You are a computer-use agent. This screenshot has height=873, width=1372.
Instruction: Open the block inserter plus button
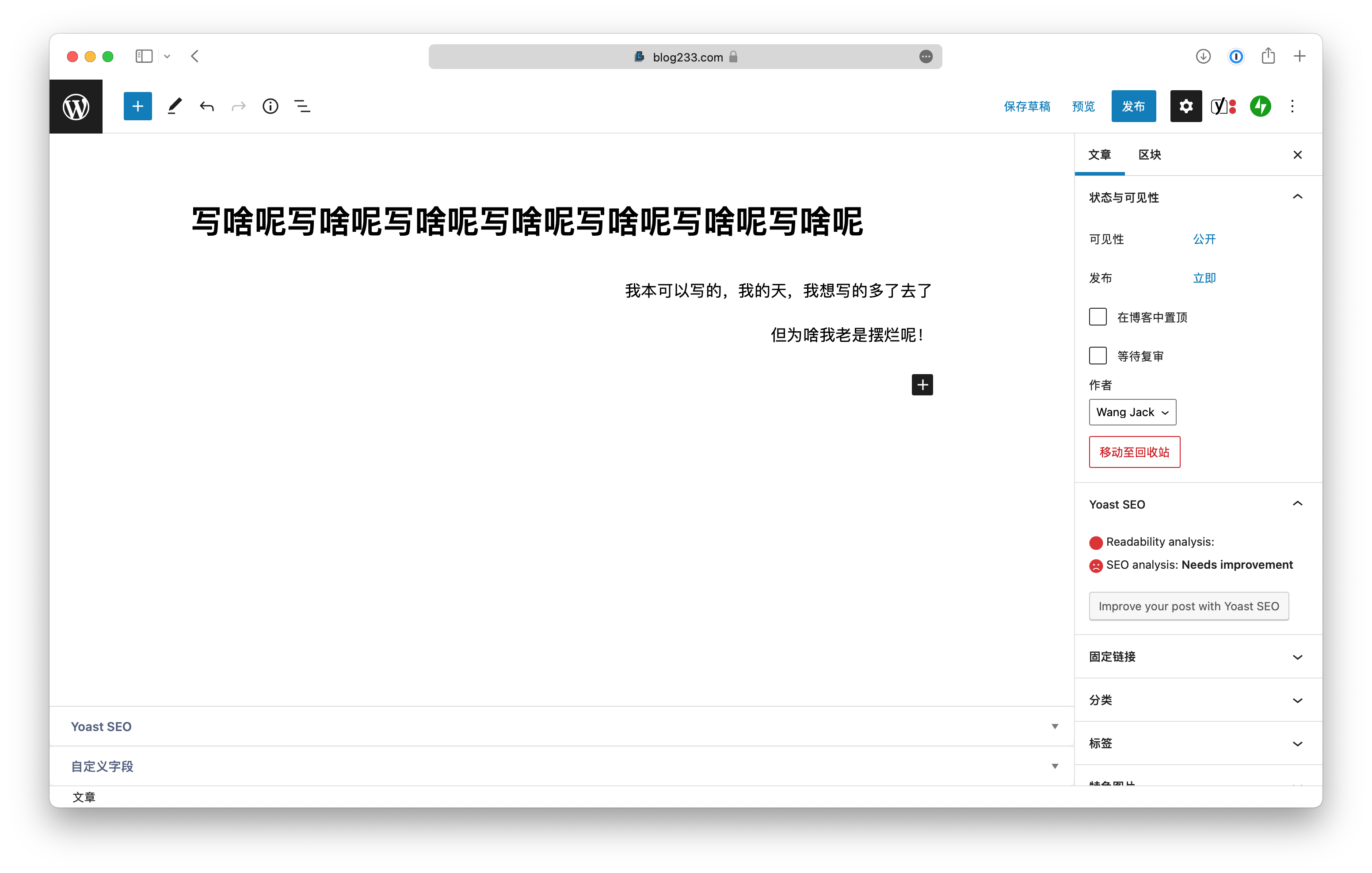click(x=137, y=106)
